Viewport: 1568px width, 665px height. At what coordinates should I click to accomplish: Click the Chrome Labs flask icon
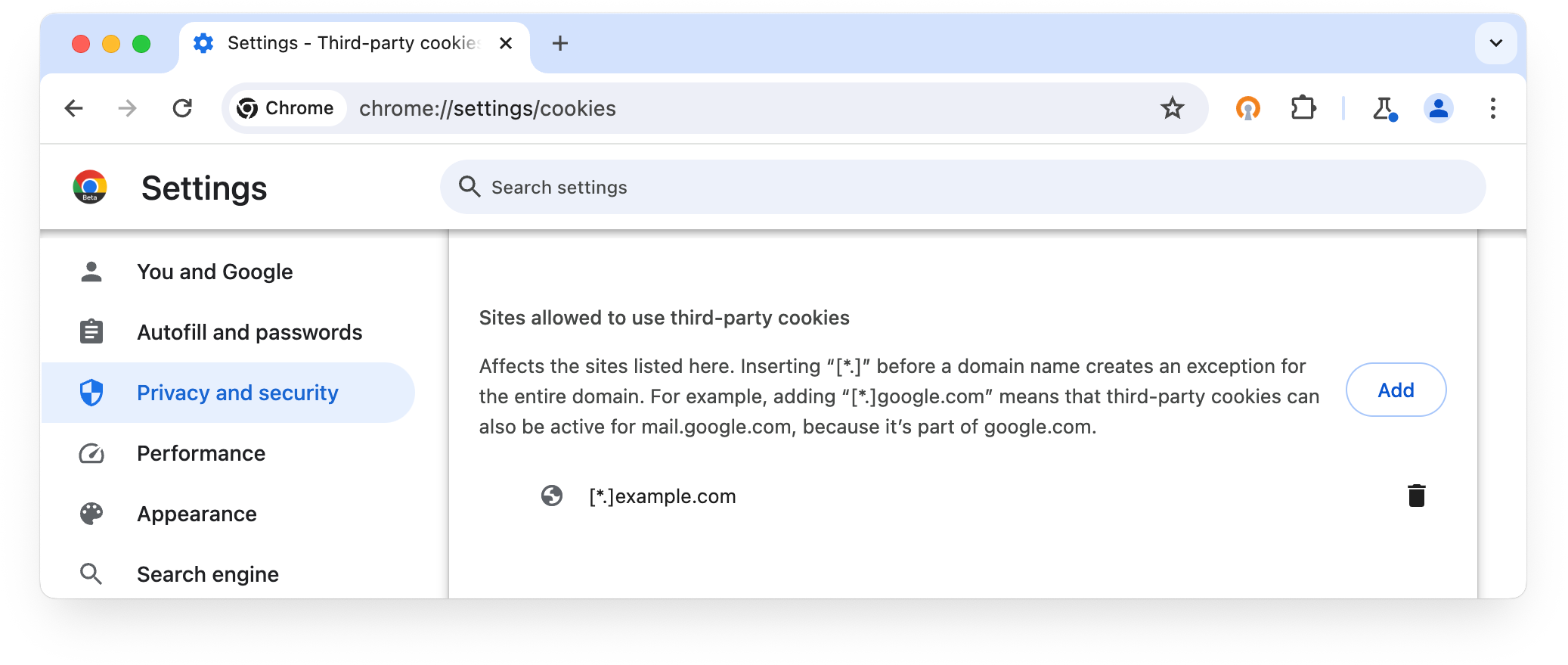[x=1384, y=108]
